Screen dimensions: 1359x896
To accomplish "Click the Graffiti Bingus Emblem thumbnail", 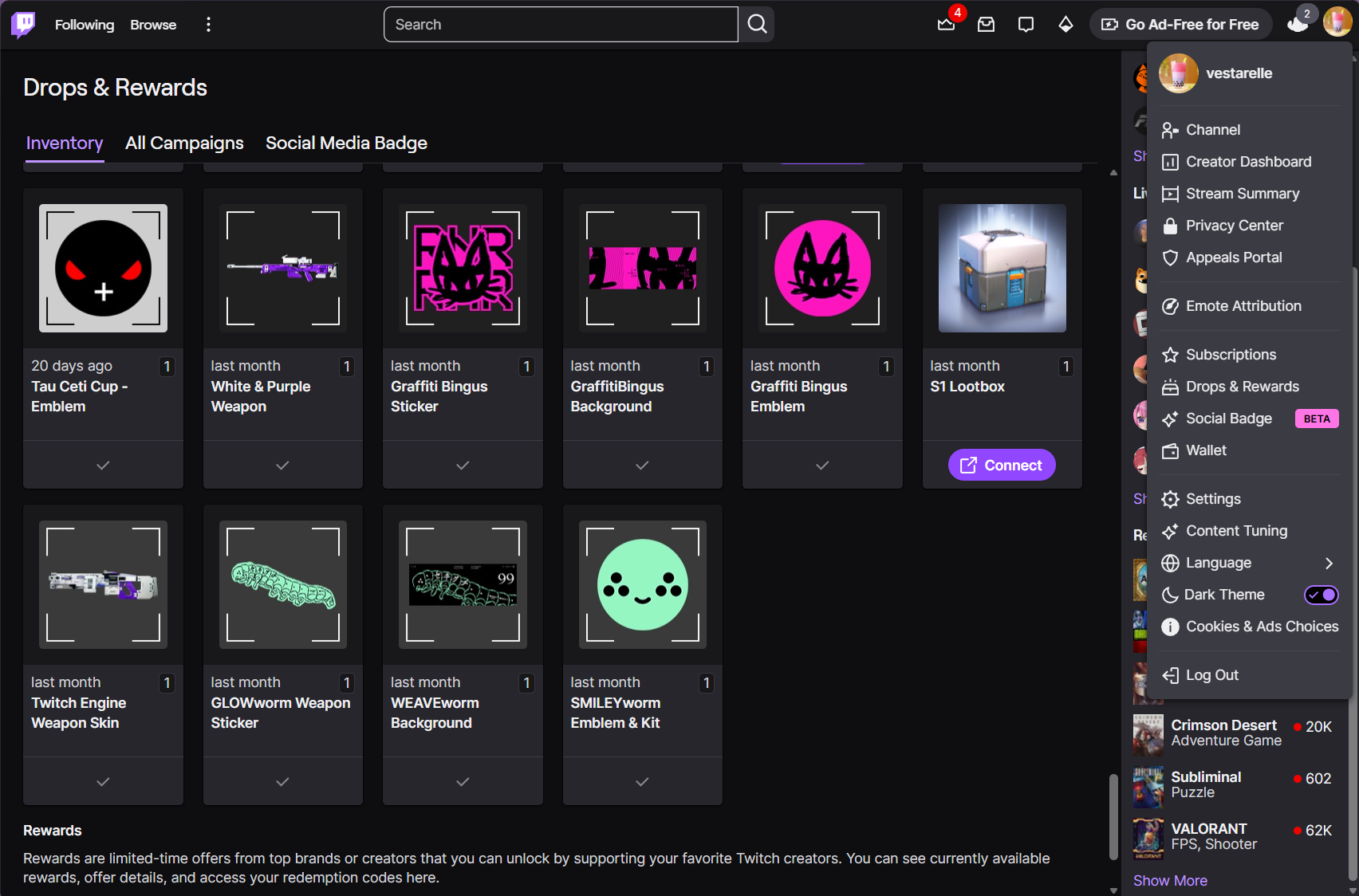I will [x=822, y=269].
